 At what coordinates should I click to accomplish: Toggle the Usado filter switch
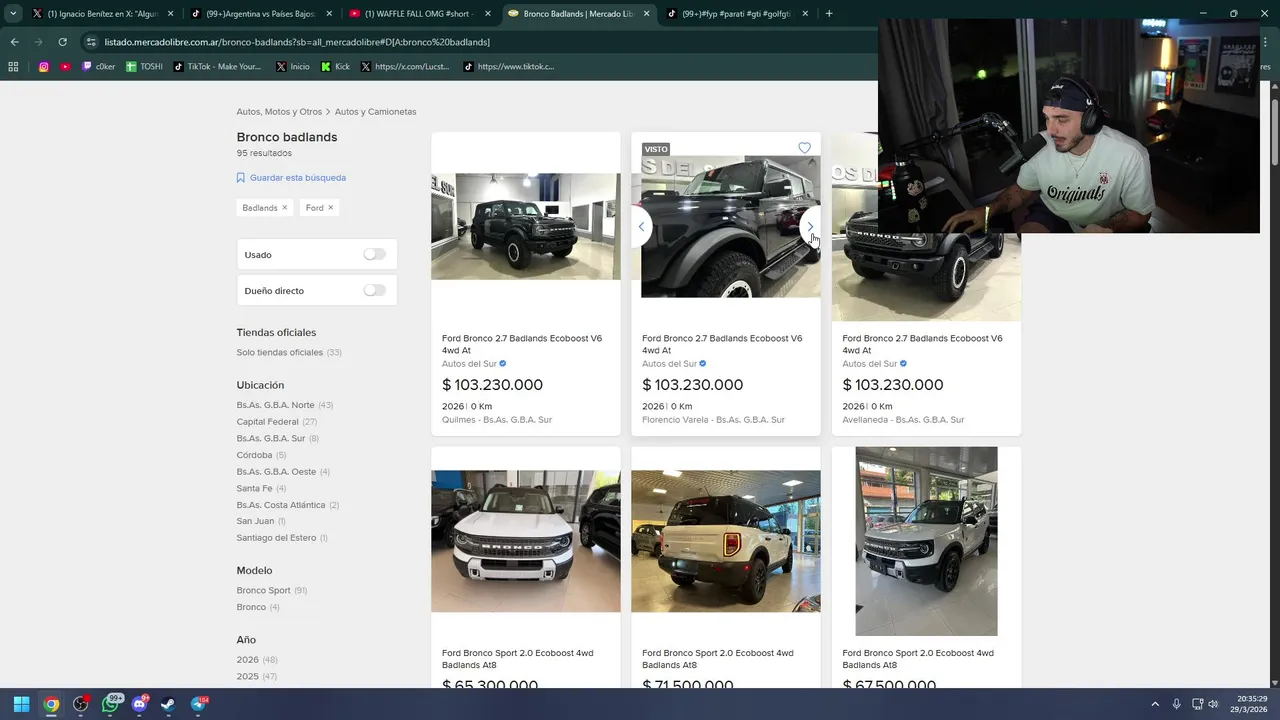374,255
